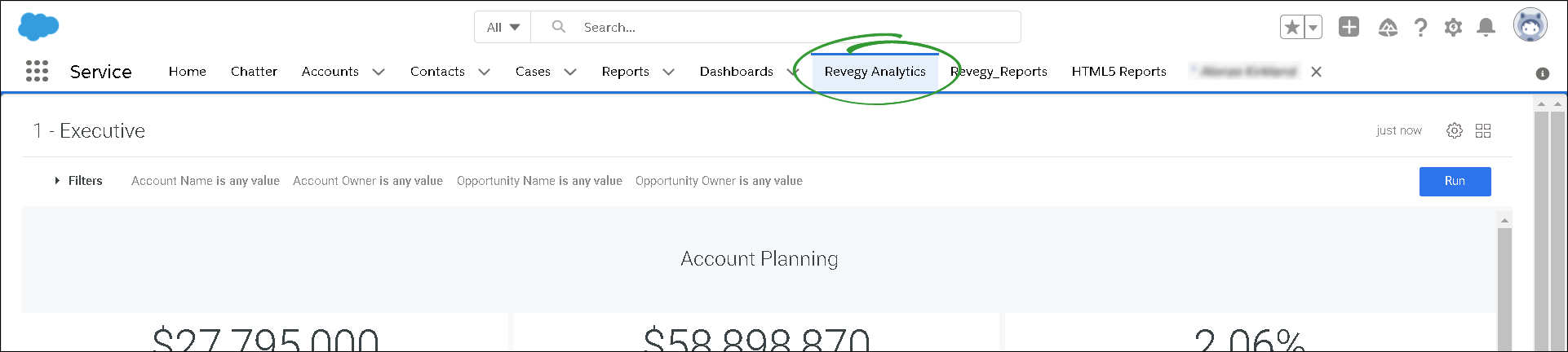Click the Salesforce cloud logo

38,26
